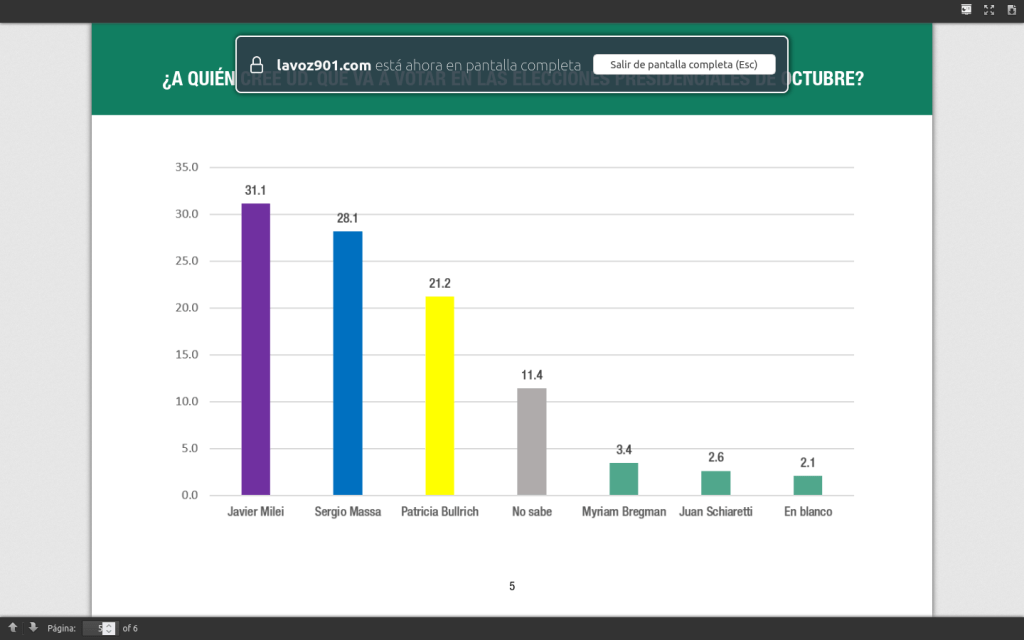Click the Juan Schiaretti axis label
Screen dimensions: 1024x640
(x=715, y=512)
